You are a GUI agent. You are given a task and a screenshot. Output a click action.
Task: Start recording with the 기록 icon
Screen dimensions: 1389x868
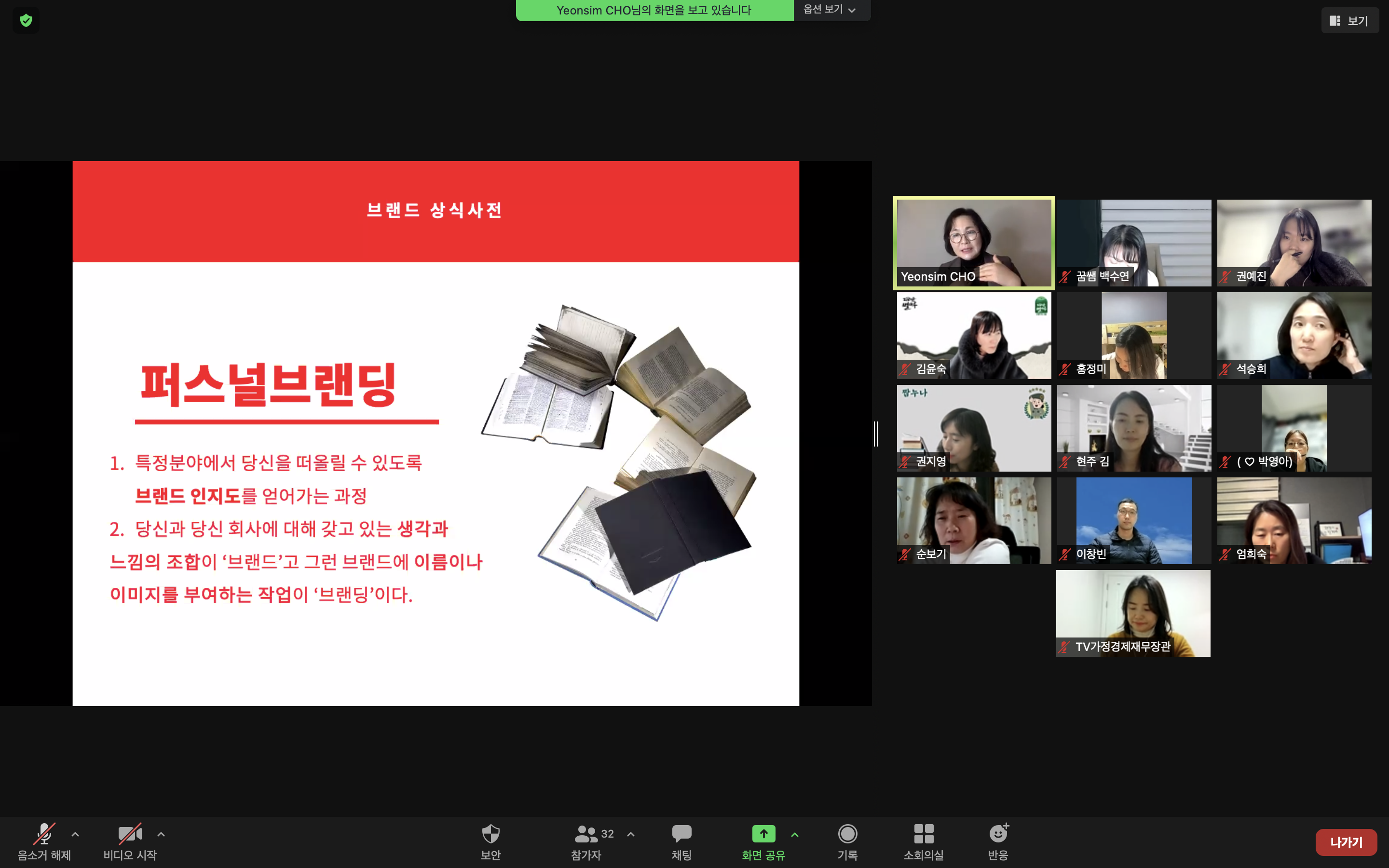847,834
